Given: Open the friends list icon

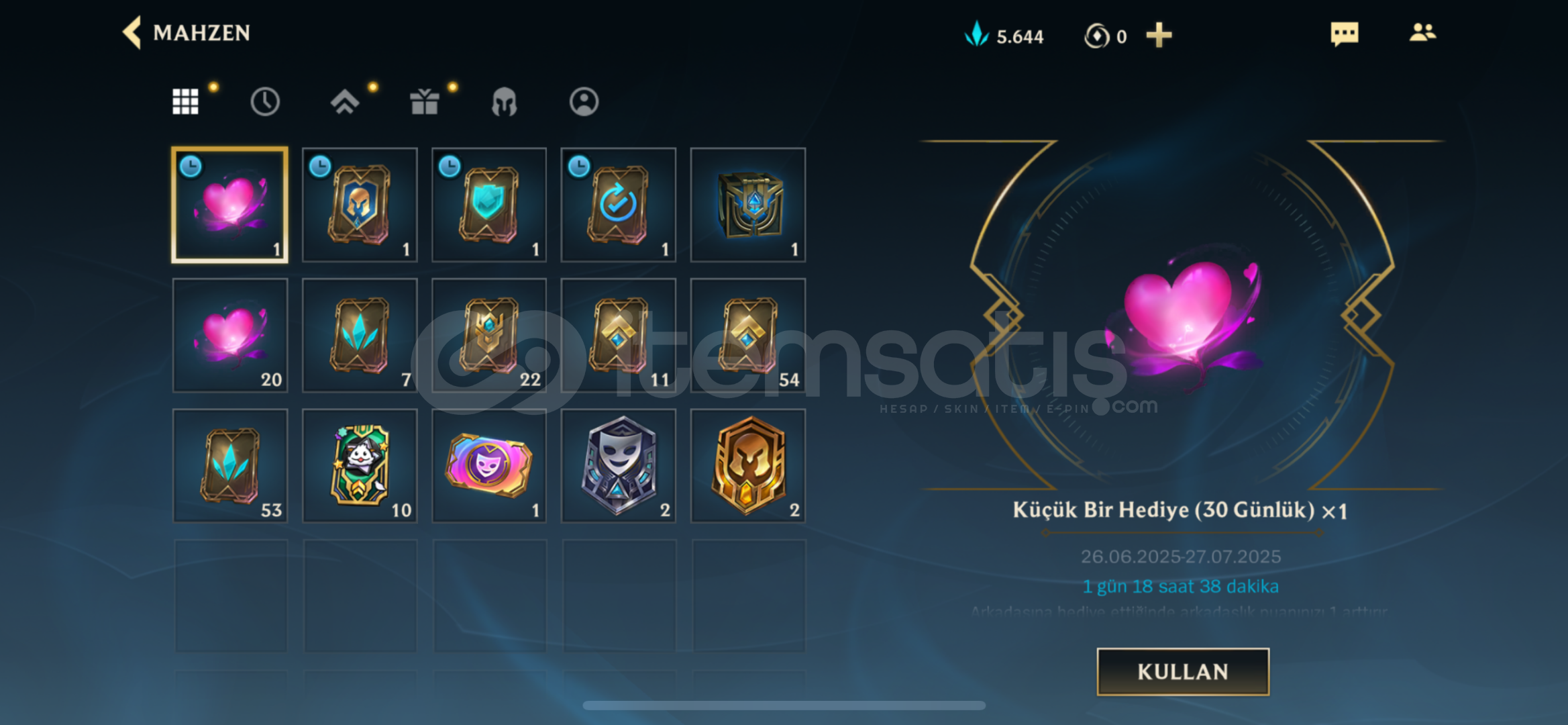Looking at the screenshot, I should [1422, 32].
